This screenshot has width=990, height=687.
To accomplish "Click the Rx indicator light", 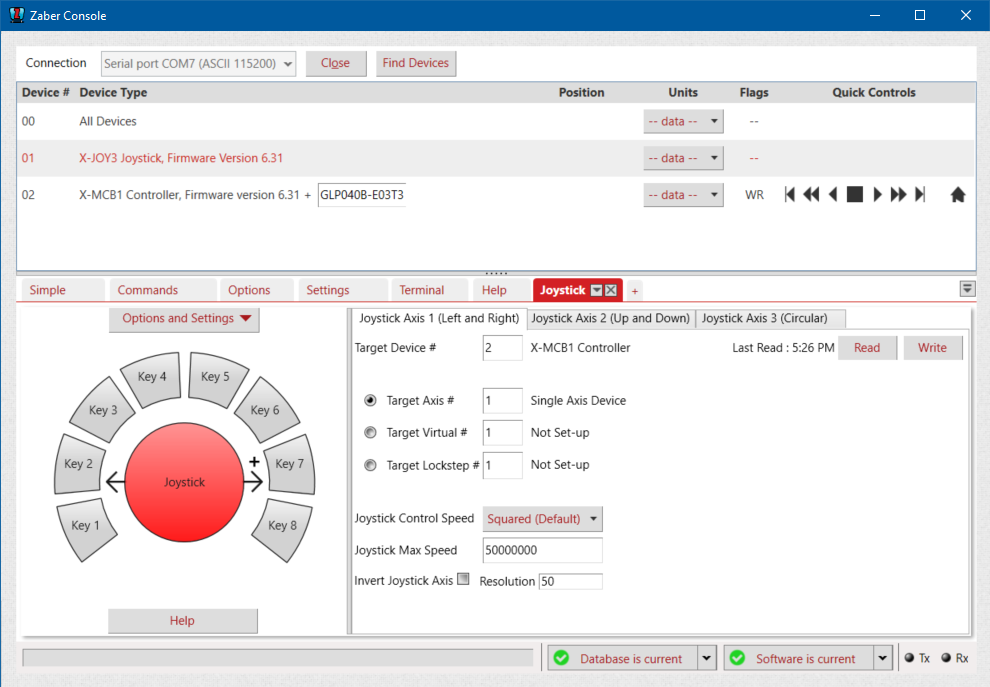I will pyautogui.click(x=946, y=657).
